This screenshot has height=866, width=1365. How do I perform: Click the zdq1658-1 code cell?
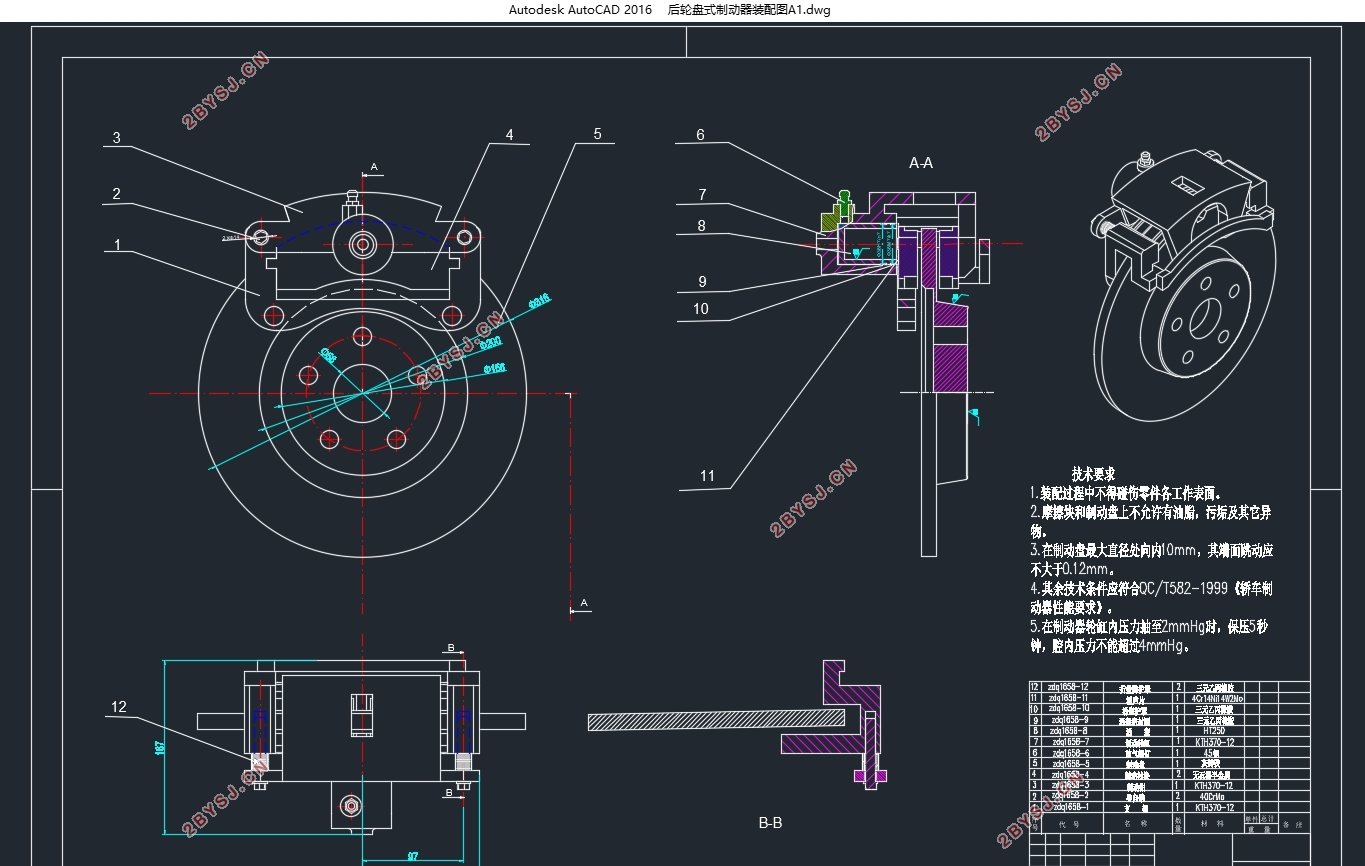click(1073, 807)
